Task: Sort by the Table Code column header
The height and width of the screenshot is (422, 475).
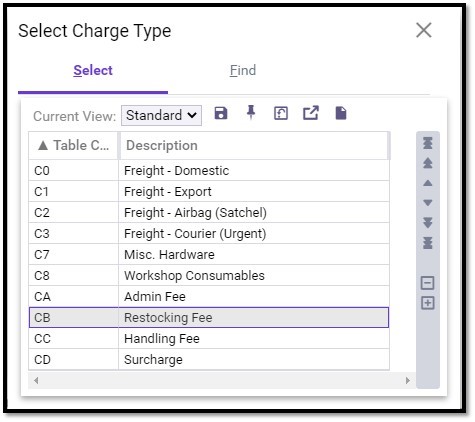Action: [73, 145]
